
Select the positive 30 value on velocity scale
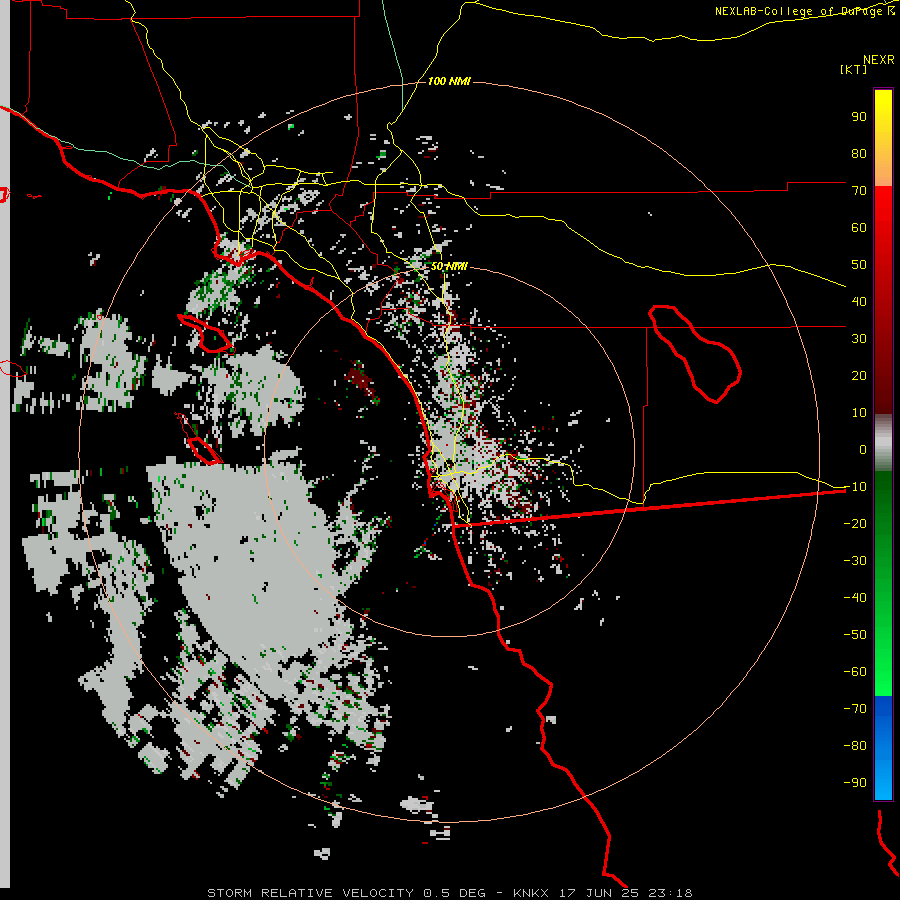coord(859,339)
